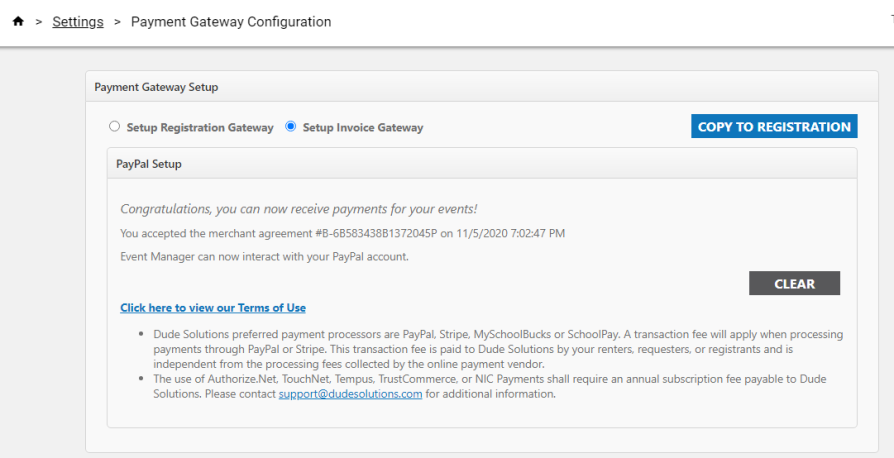Click the bullet about Authorize.Net subscription fee

tap(489, 387)
